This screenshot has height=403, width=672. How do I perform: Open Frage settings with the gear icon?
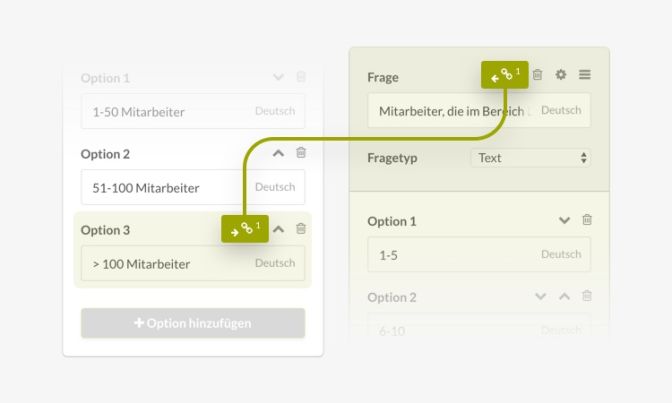(x=561, y=75)
